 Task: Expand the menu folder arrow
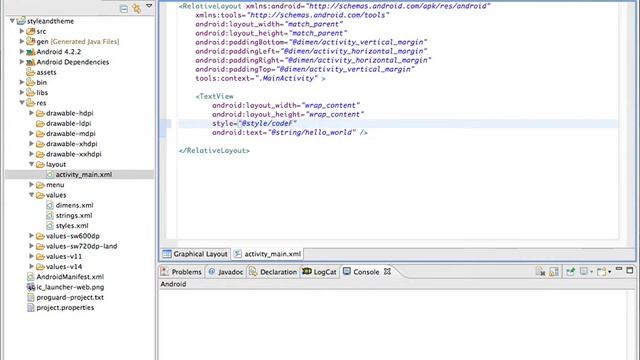pyautogui.click(x=31, y=184)
